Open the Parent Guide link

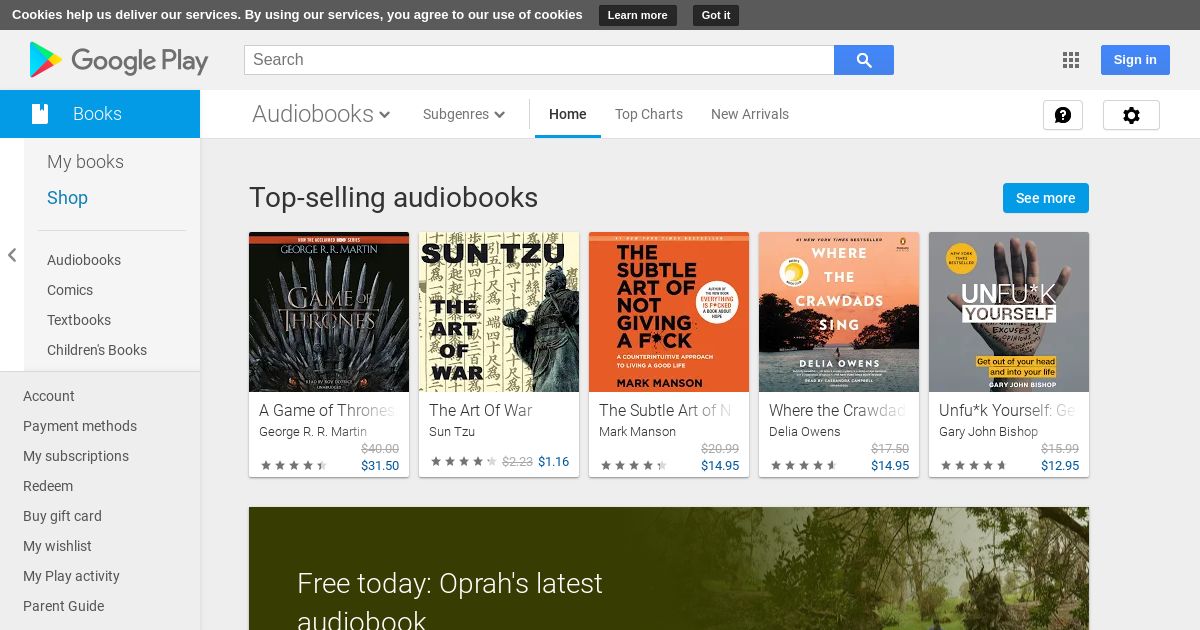pyautogui.click(x=63, y=606)
